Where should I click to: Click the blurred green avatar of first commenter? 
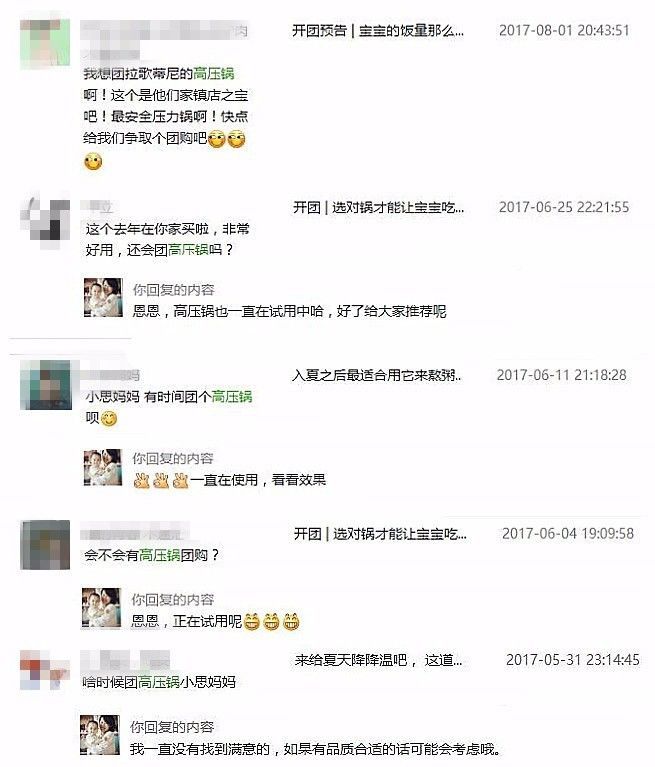pyautogui.click(x=45, y=44)
